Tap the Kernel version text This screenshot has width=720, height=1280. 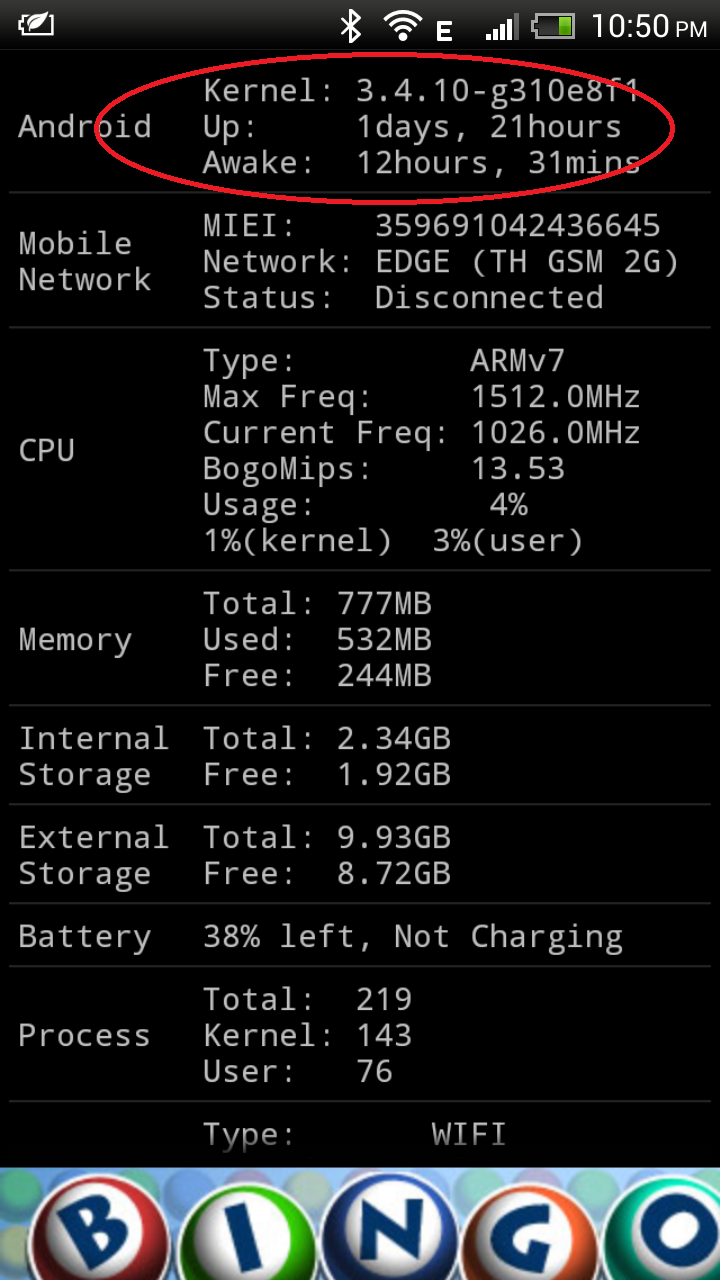497,91
